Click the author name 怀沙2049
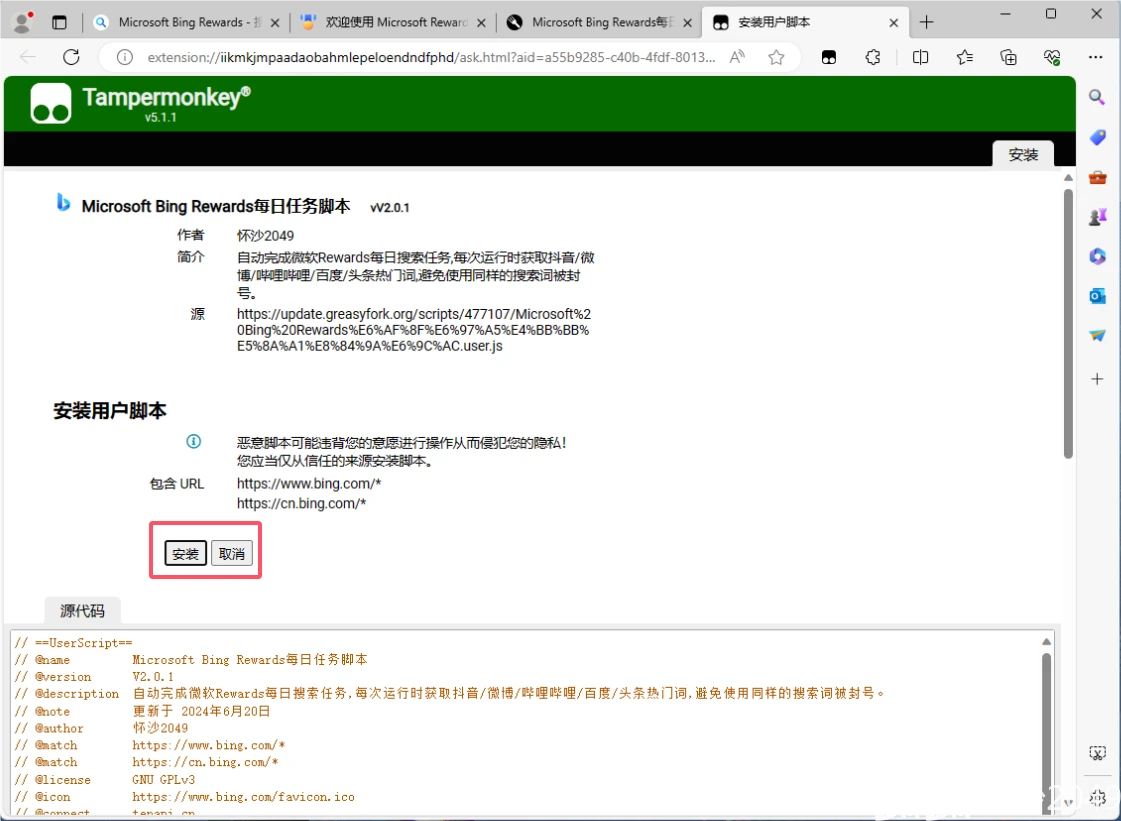Image resolution: width=1121 pixels, height=821 pixels. (265, 235)
